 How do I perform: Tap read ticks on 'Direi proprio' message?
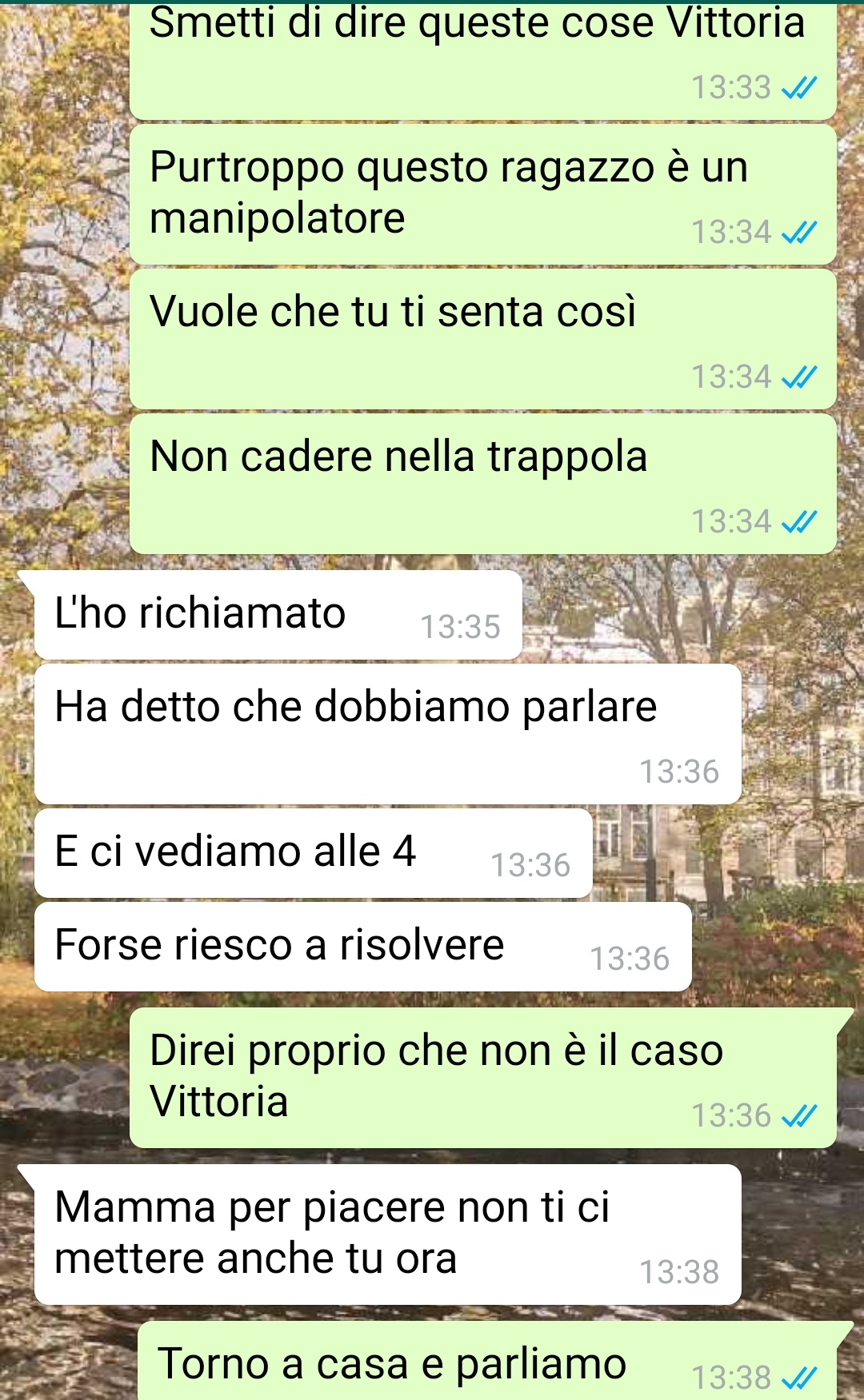pyautogui.click(x=799, y=1116)
